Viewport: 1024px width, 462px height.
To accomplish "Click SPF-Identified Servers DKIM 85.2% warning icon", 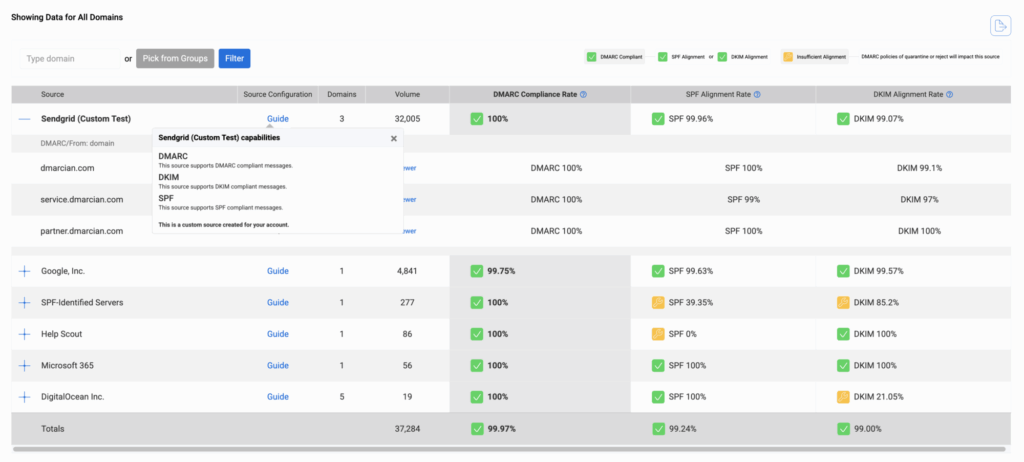I will click(843, 303).
